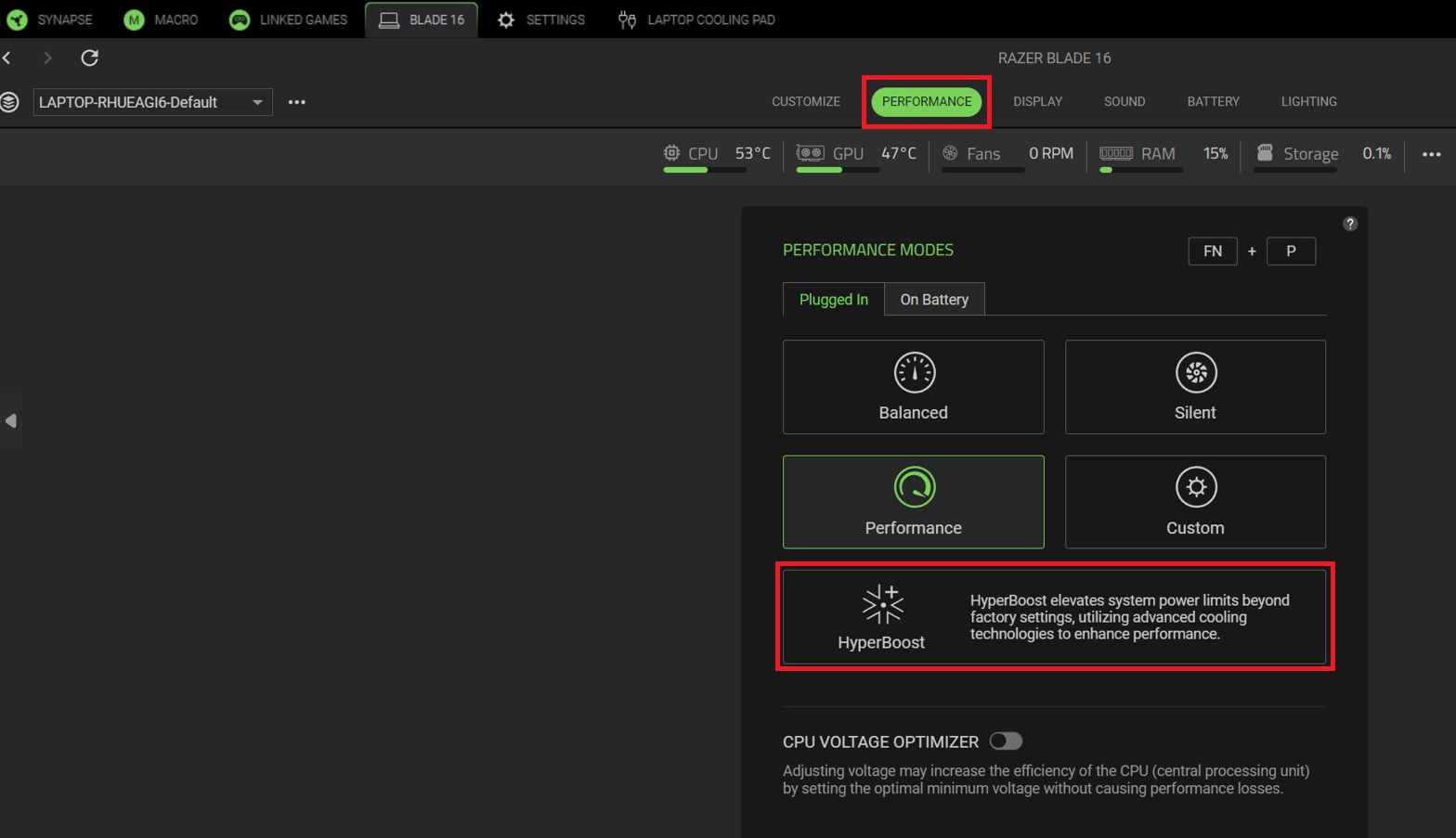Screen dimensions: 1456x838
Task: Switch to the On Battery tab
Action: coord(933,300)
